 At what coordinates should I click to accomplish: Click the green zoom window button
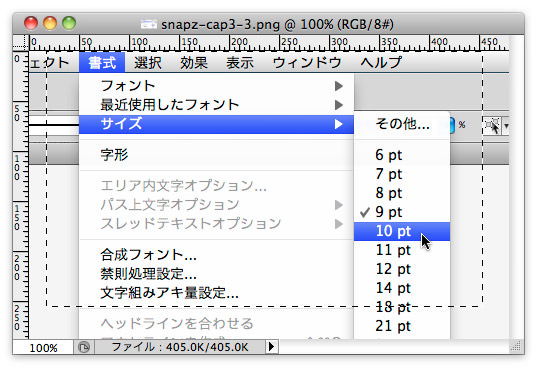pos(69,24)
